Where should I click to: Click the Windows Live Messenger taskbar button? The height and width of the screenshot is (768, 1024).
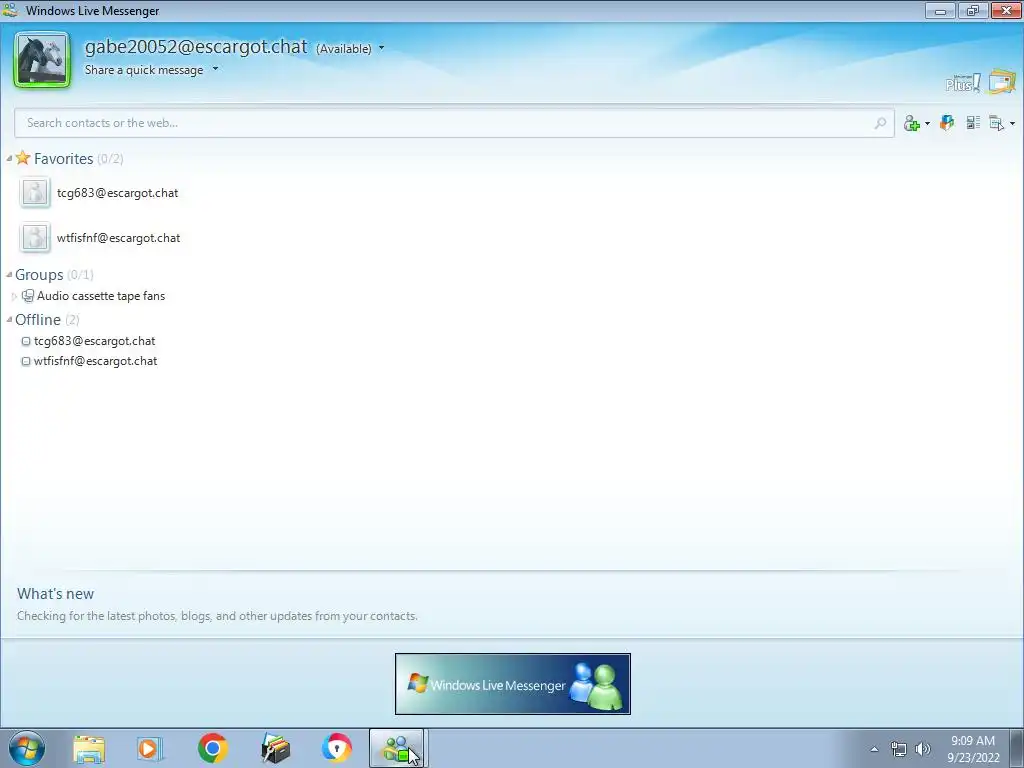pyautogui.click(x=397, y=748)
